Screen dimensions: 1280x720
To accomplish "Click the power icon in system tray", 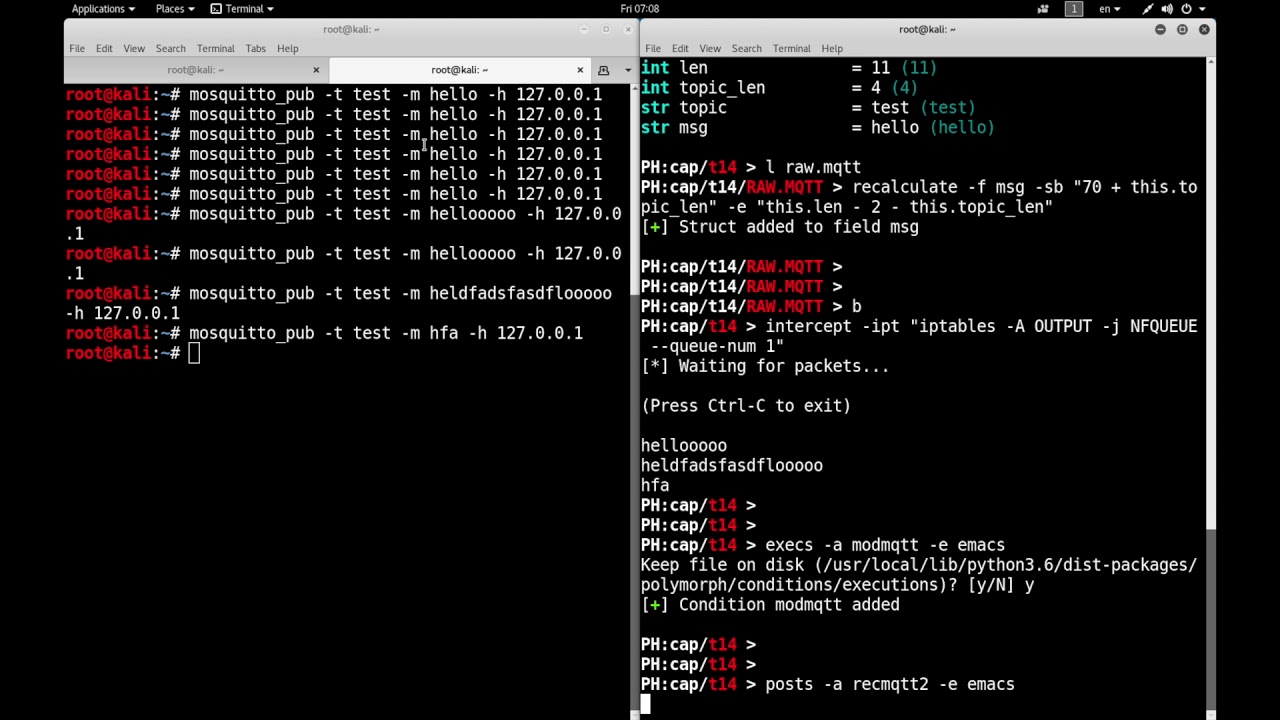I will pos(1187,9).
